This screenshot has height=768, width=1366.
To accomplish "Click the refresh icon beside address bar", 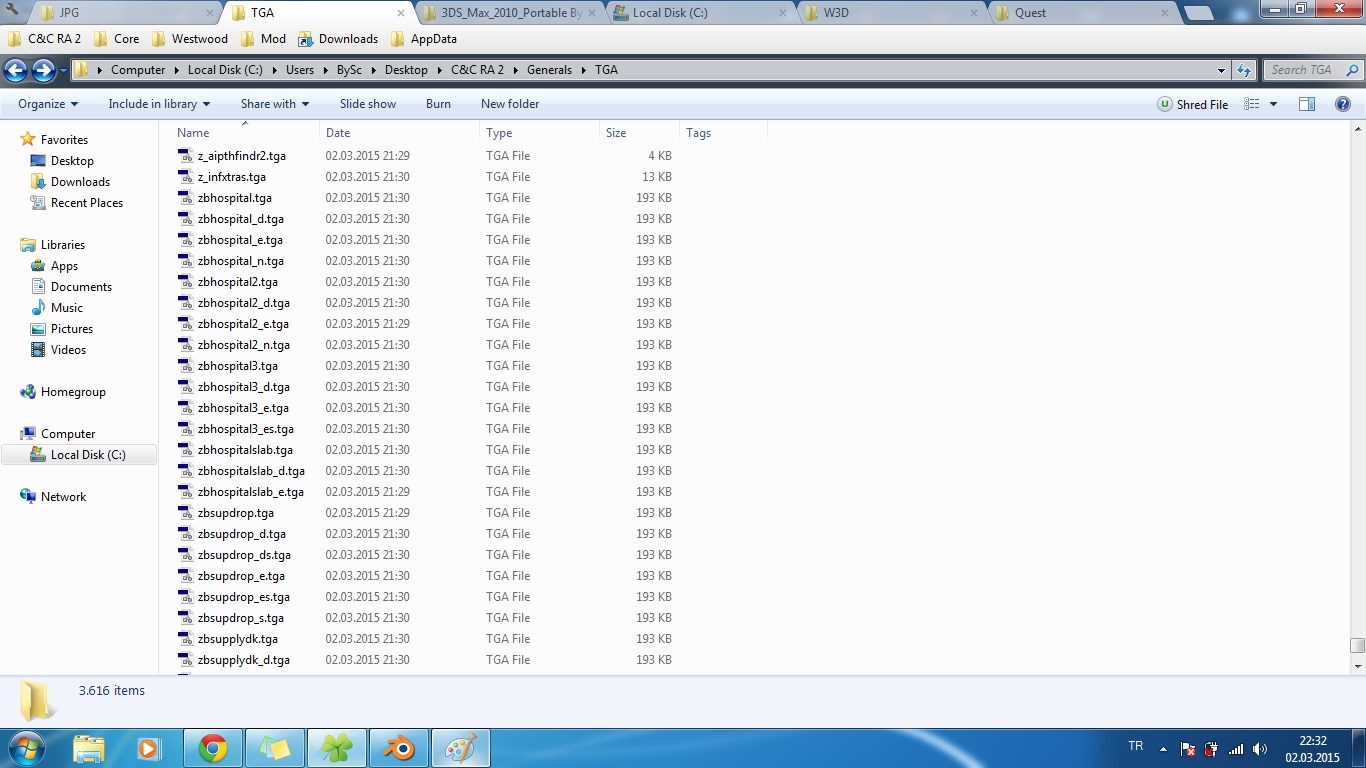I will click(x=1244, y=70).
